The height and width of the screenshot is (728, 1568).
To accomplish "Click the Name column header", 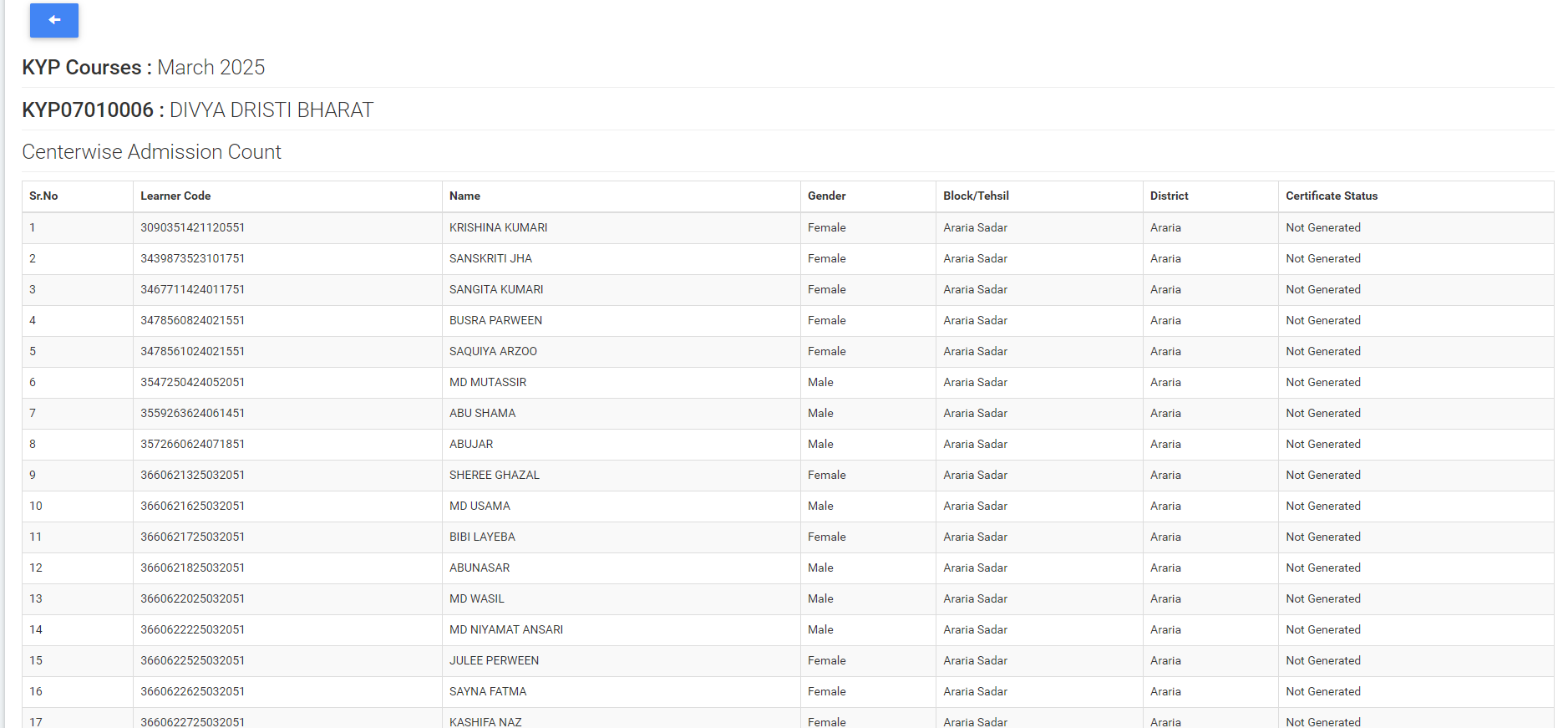I will click(x=464, y=196).
